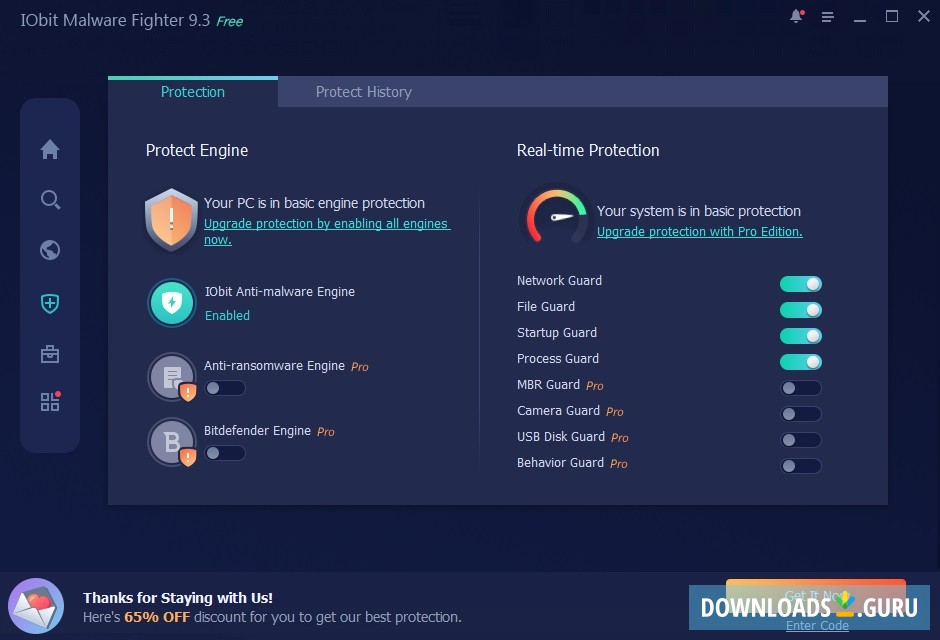Open Browser Protect globe icon in sidebar
The image size is (940, 640).
pyautogui.click(x=50, y=250)
